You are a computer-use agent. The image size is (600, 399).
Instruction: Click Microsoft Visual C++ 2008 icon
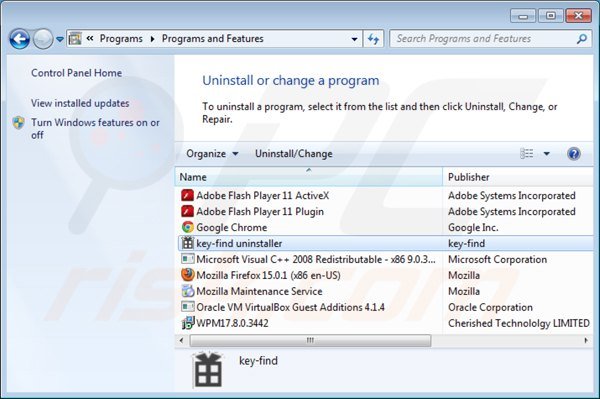click(x=187, y=259)
